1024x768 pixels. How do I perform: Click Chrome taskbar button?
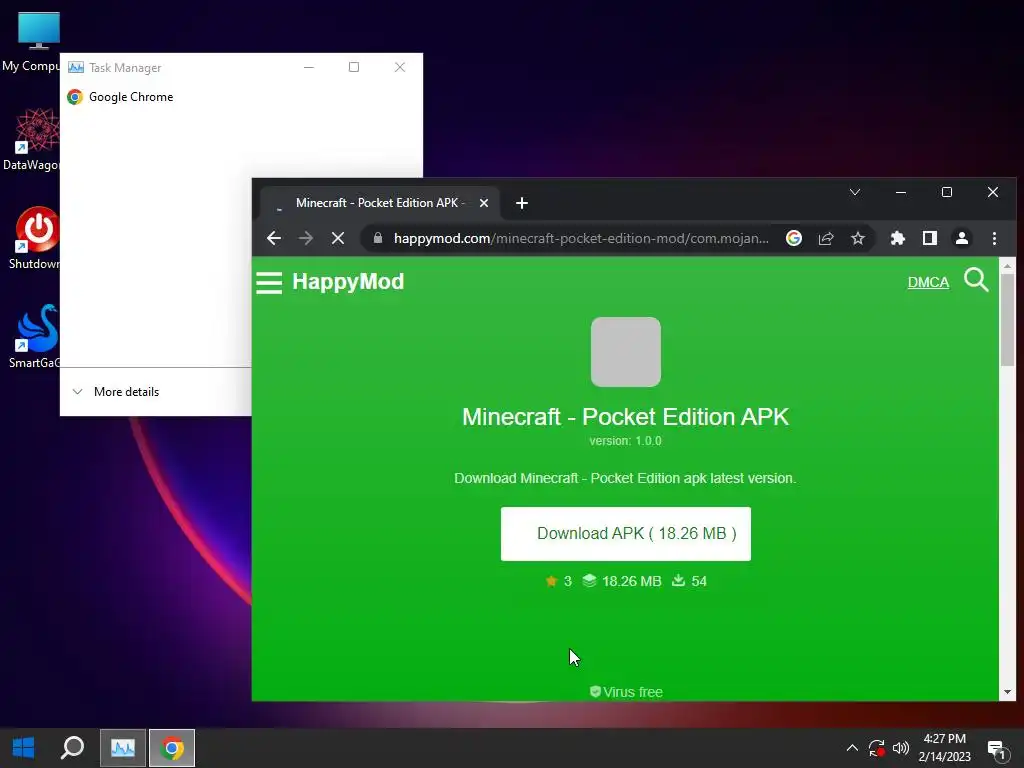(172, 748)
